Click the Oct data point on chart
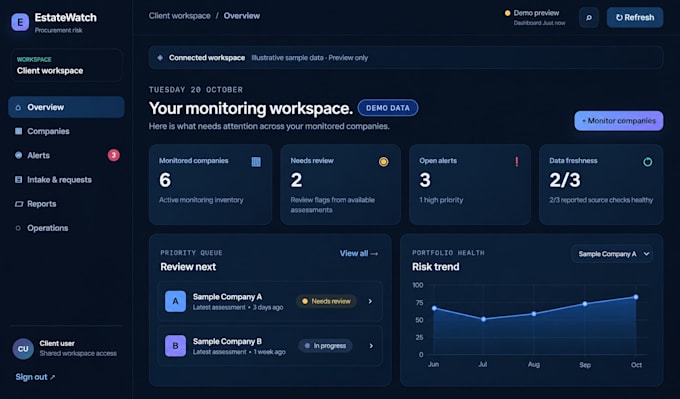The image size is (680, 399). [x=636, y=297]
